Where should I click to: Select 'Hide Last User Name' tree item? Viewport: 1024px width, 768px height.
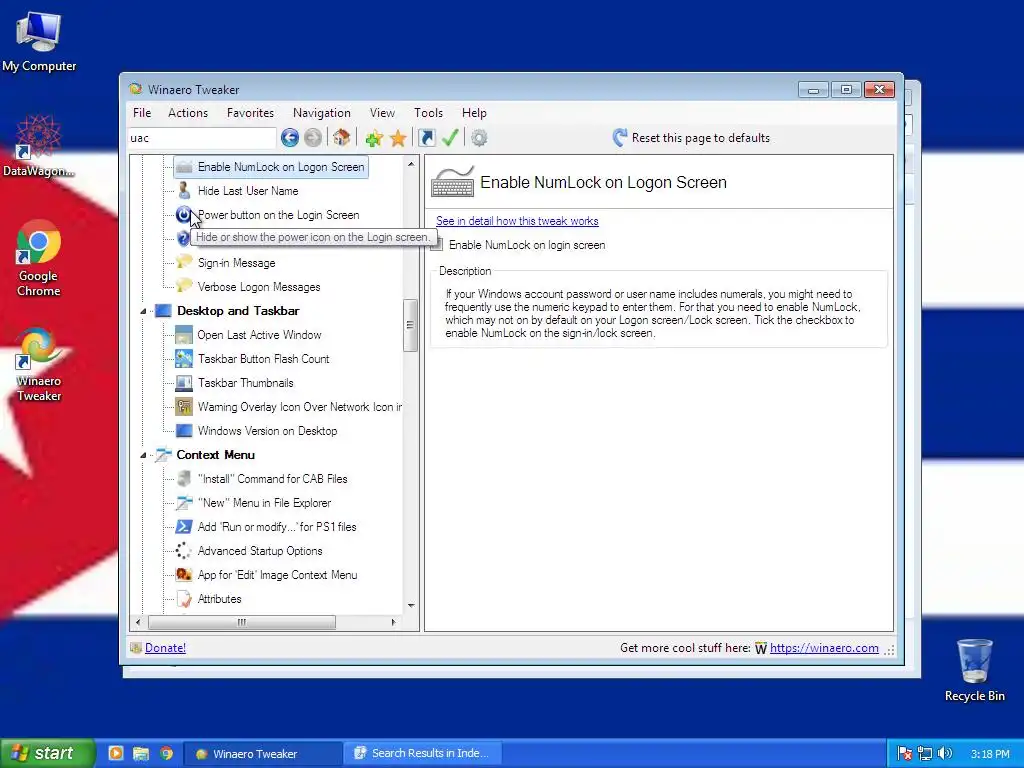pos(248,191)
